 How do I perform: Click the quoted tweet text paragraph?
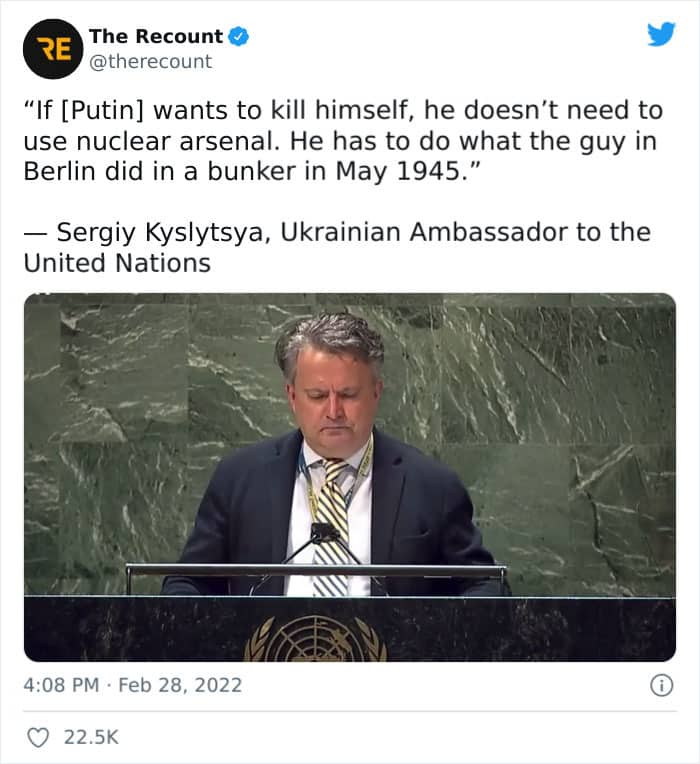(343, 141)
